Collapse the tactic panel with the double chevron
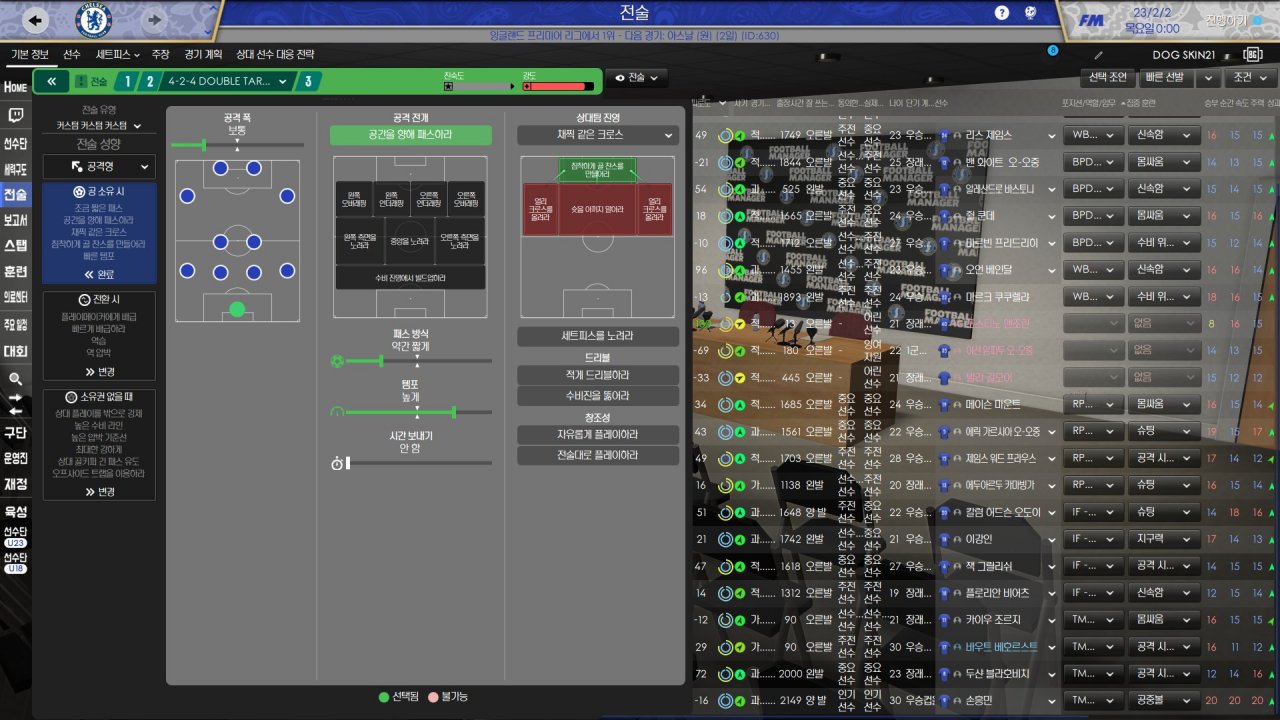The height and width of the screenshot is (720, 1280). click(51, 82)
